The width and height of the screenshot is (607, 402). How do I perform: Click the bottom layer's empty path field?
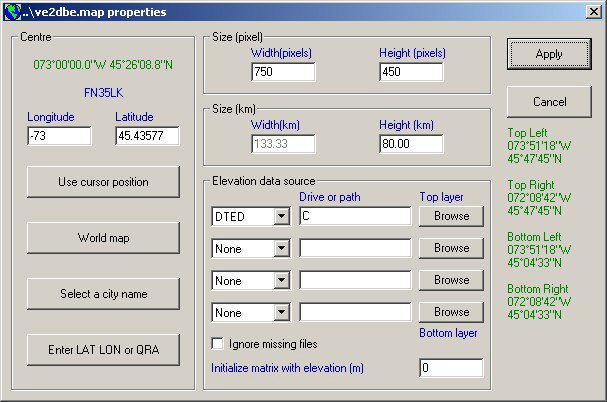click(355, 312)
